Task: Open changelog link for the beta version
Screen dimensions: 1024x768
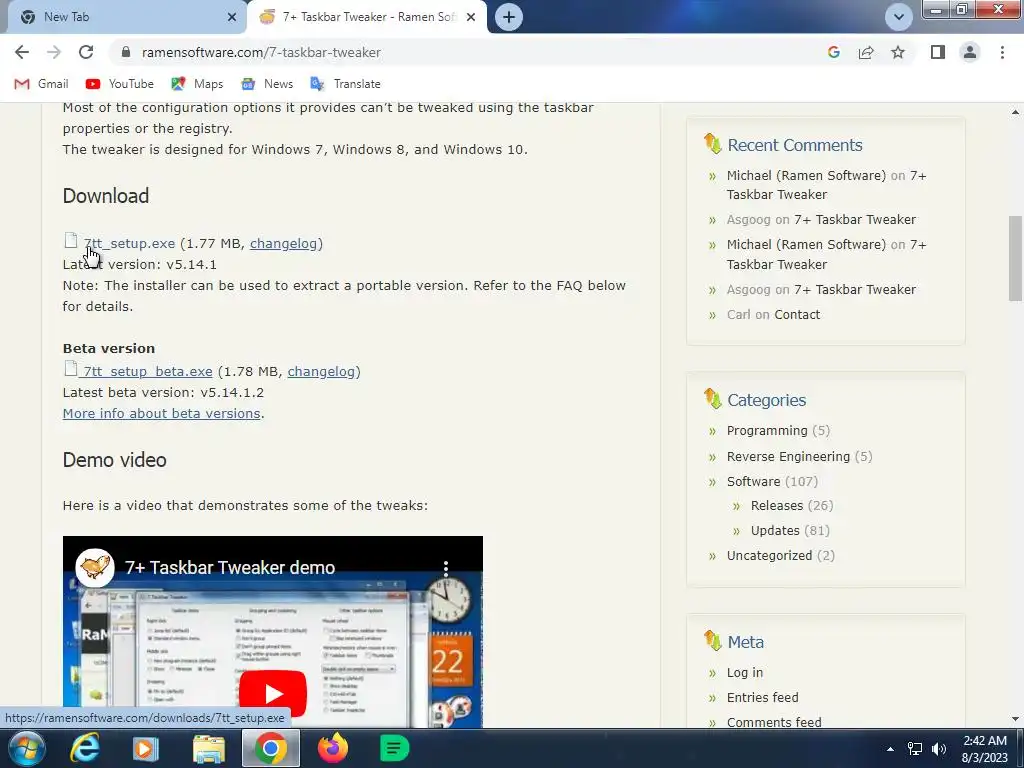Action: coord(321,371)
